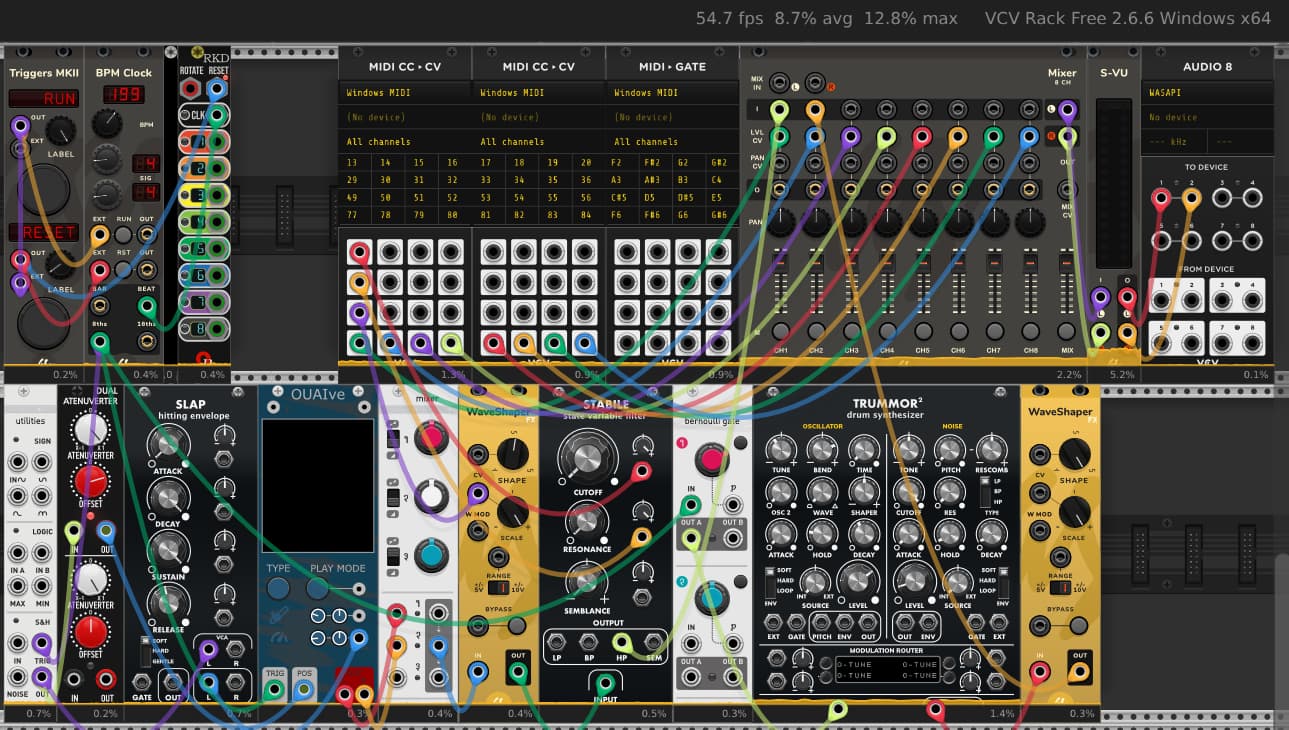Click the TUNE knob on Trummor oscillator
Viewport: 1289px width, 730px height.
tap(781, 450)
